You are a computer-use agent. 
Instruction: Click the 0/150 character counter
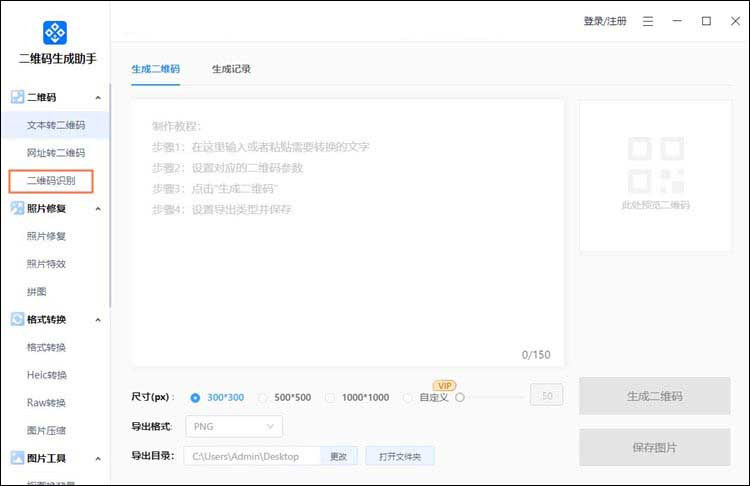pyautogui.click(x=536, y=355)
